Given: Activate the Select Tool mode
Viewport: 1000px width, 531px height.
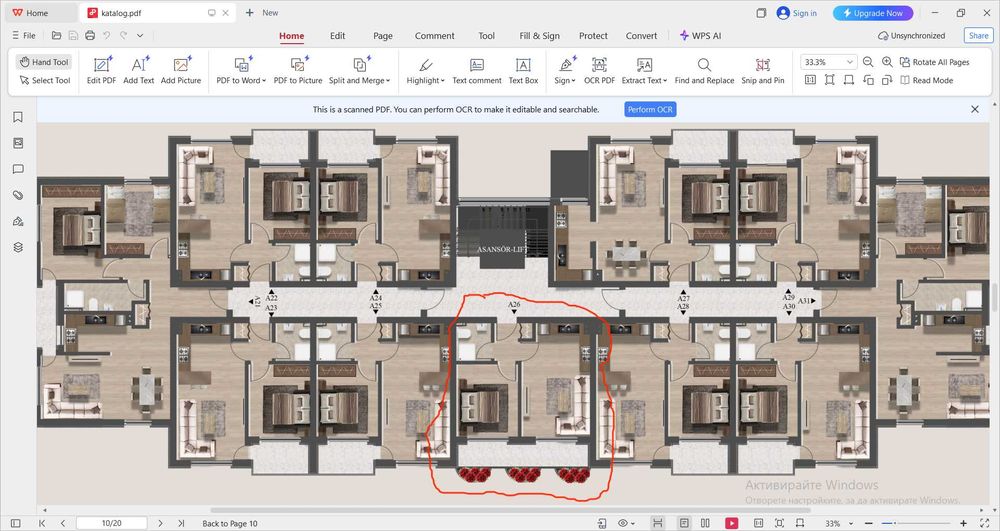Looking at the screenshot, I should click(43, 80).
